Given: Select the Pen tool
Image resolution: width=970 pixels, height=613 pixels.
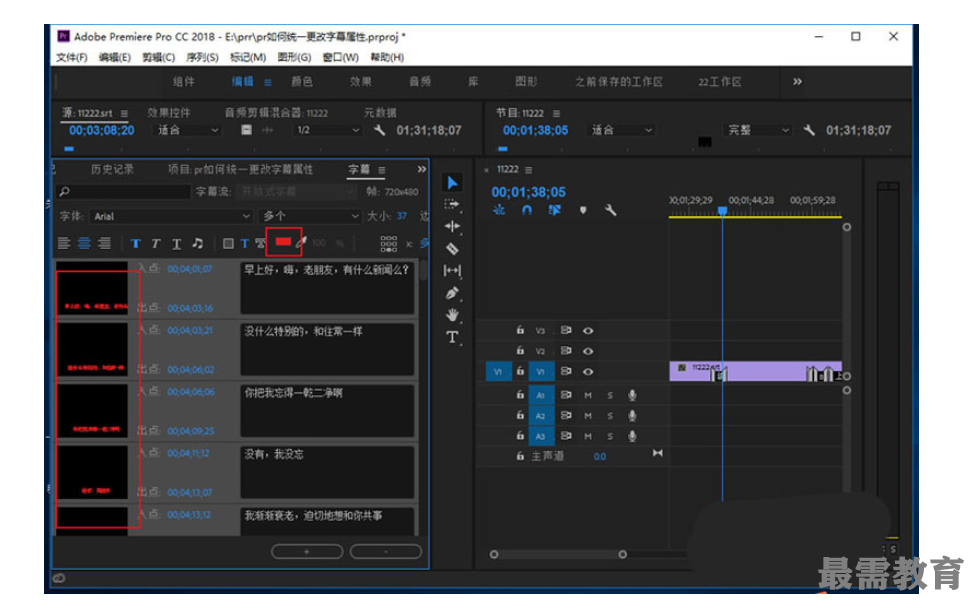Looking at the screenshot, I should click(452, 293).
